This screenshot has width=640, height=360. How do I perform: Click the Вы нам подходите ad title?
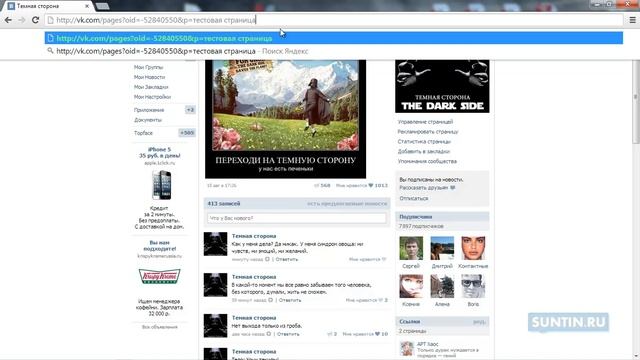point(160,245)
